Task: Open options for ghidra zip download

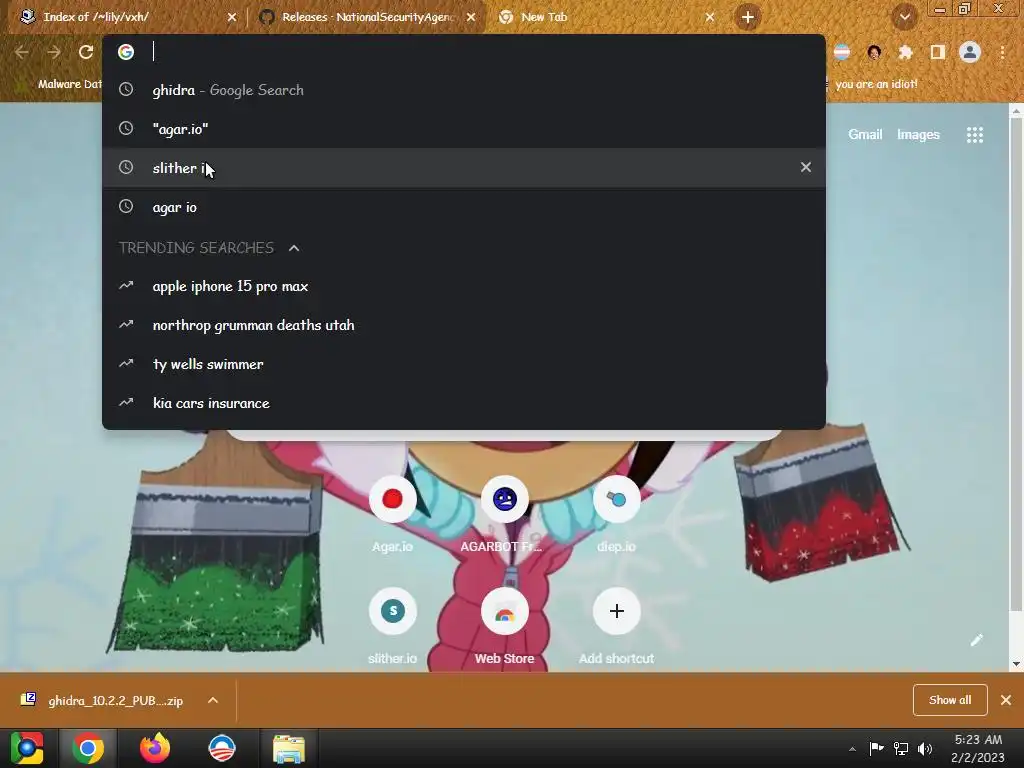Action: pos(213,700)
